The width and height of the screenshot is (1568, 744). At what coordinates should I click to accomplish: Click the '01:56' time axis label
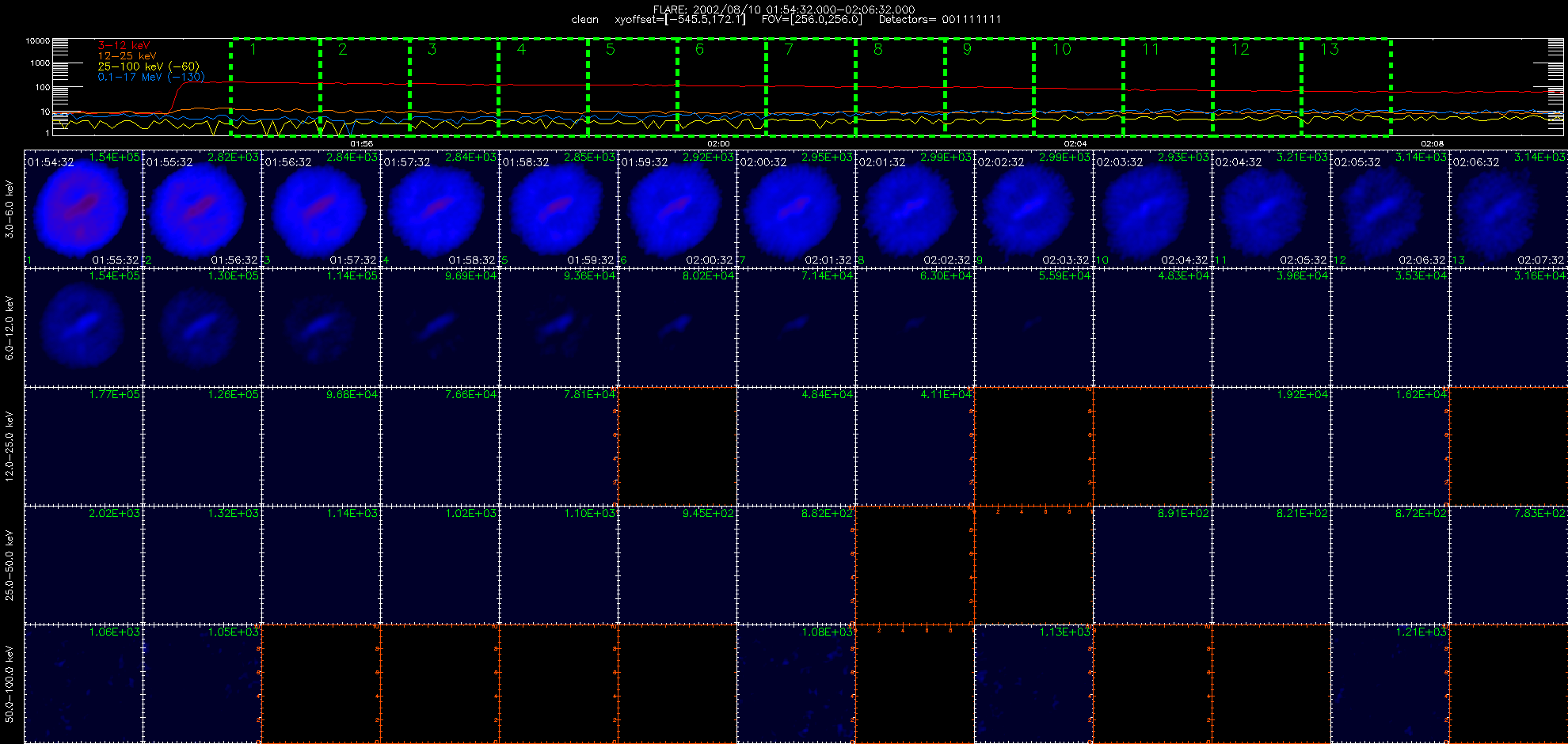tap(361, 144)
